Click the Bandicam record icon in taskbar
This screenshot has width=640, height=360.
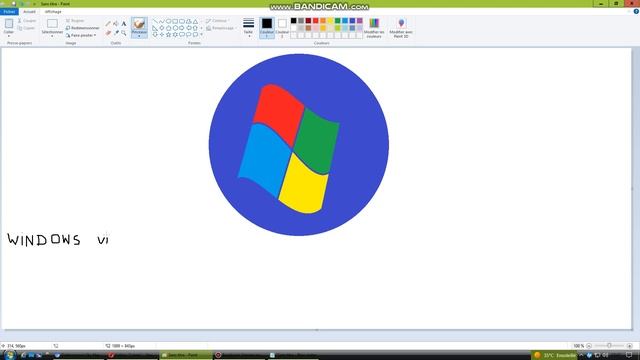(x=218, y=355)
